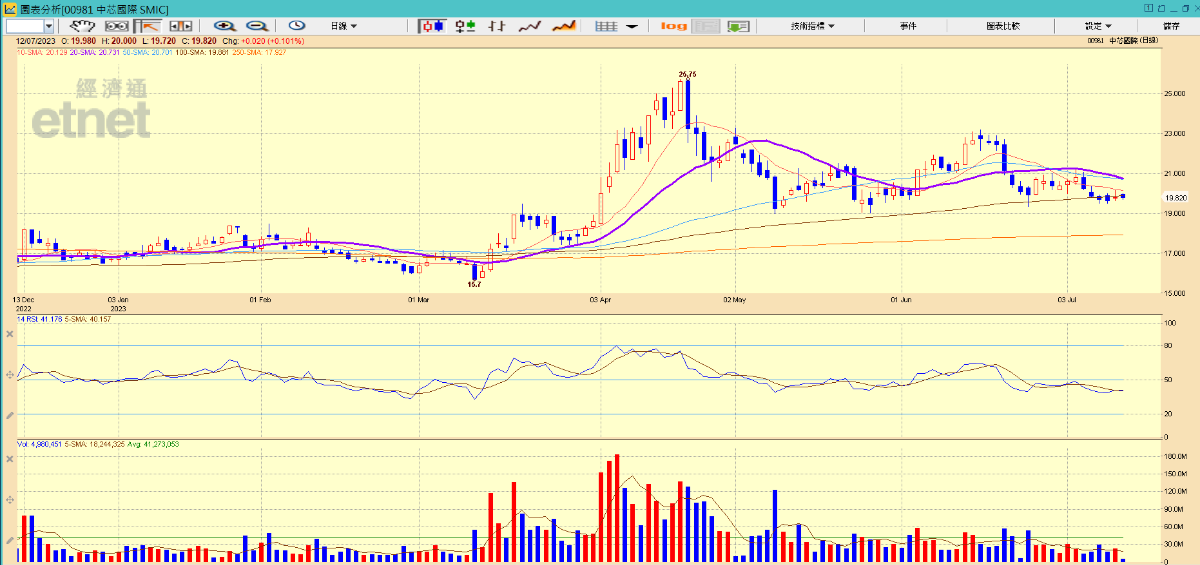Select the hand pan tool
This screenshot has width=1200, height=565.
(81, 26)
